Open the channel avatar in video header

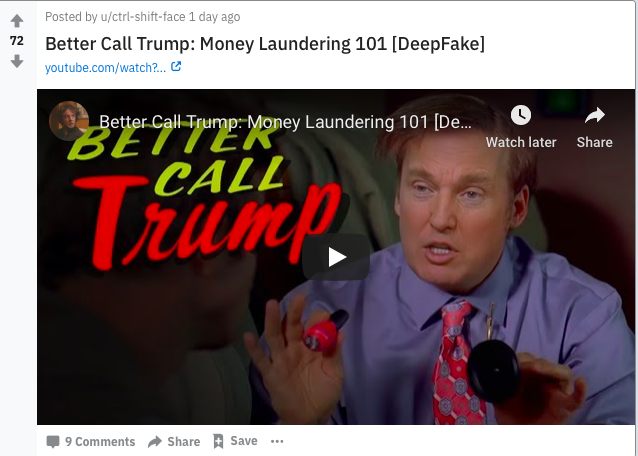[69, 121]
